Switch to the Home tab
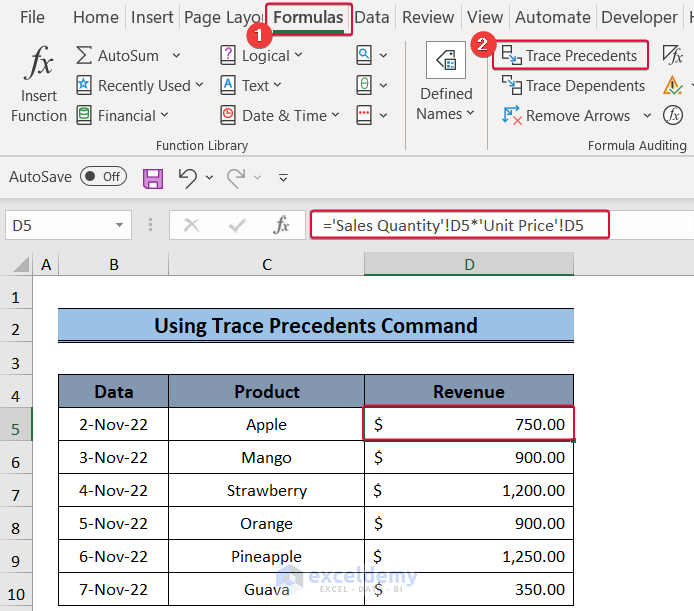The height and width of the screenshot is (611, 694). point(96,17)
